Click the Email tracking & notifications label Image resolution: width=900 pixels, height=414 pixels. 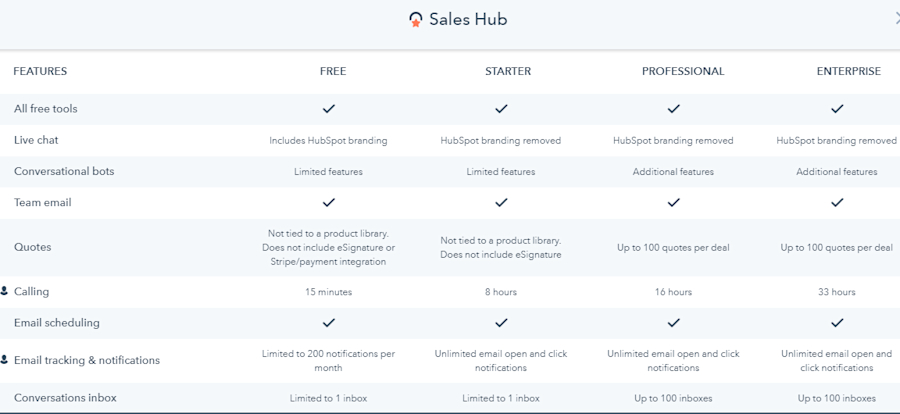click(87, 361)
